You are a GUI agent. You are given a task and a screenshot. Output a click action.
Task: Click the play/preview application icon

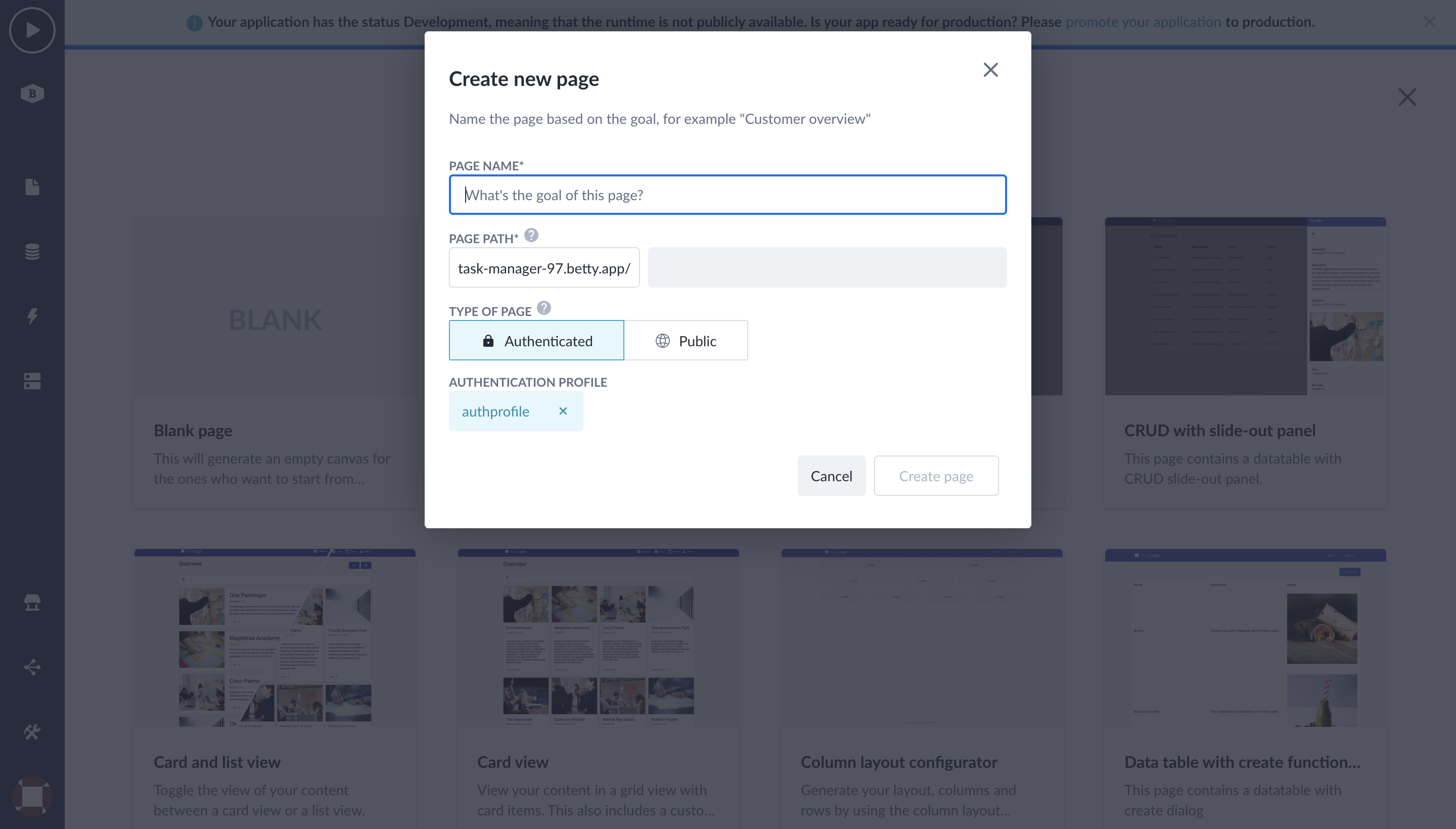pyautogui.click(x=32, y=30)
